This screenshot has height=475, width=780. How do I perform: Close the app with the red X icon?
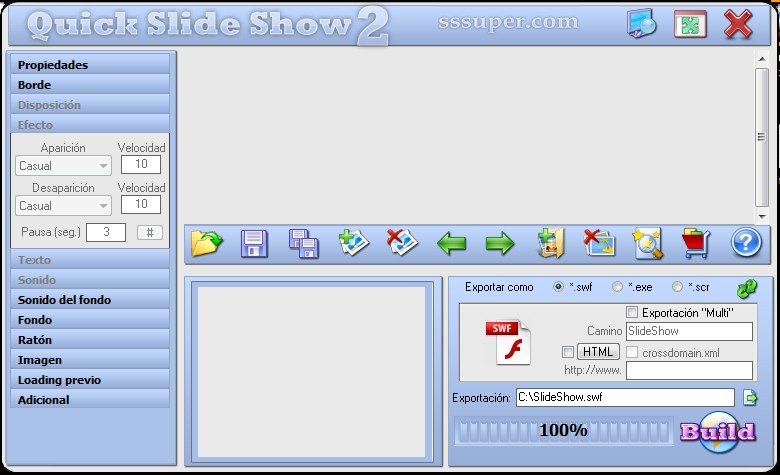tap(738, 24)
